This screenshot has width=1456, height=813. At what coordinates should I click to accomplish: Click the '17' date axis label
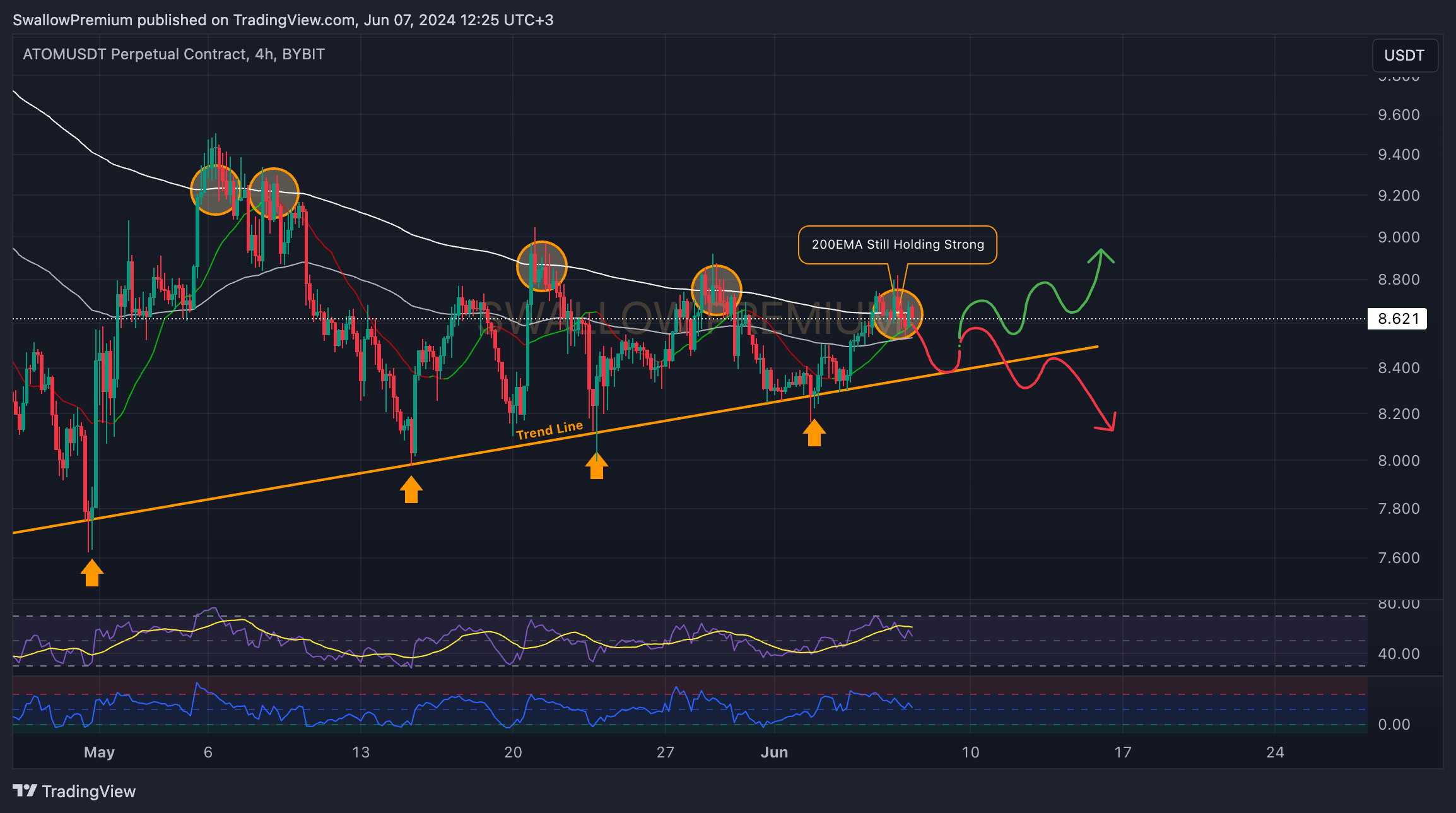(1123, 752)
